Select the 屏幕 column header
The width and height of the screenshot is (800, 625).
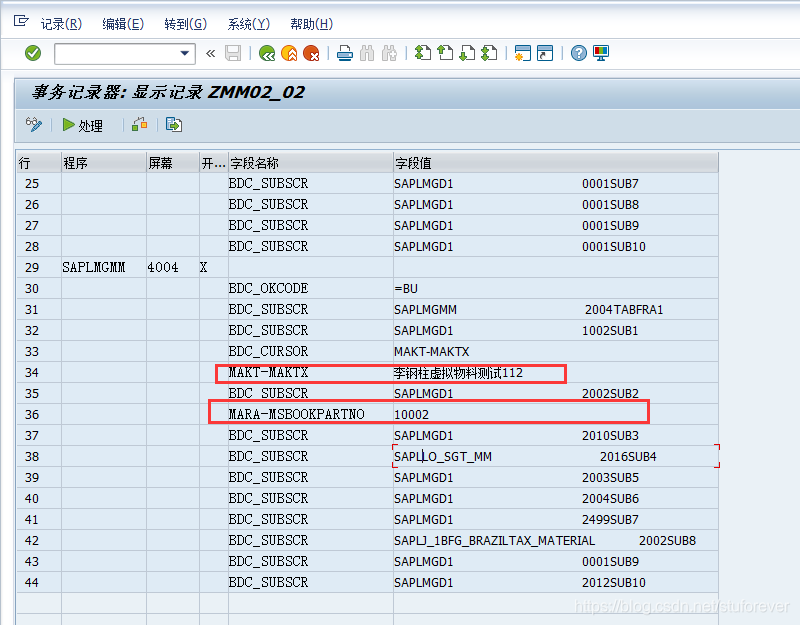pyautogui.click(x=172, y=163)
